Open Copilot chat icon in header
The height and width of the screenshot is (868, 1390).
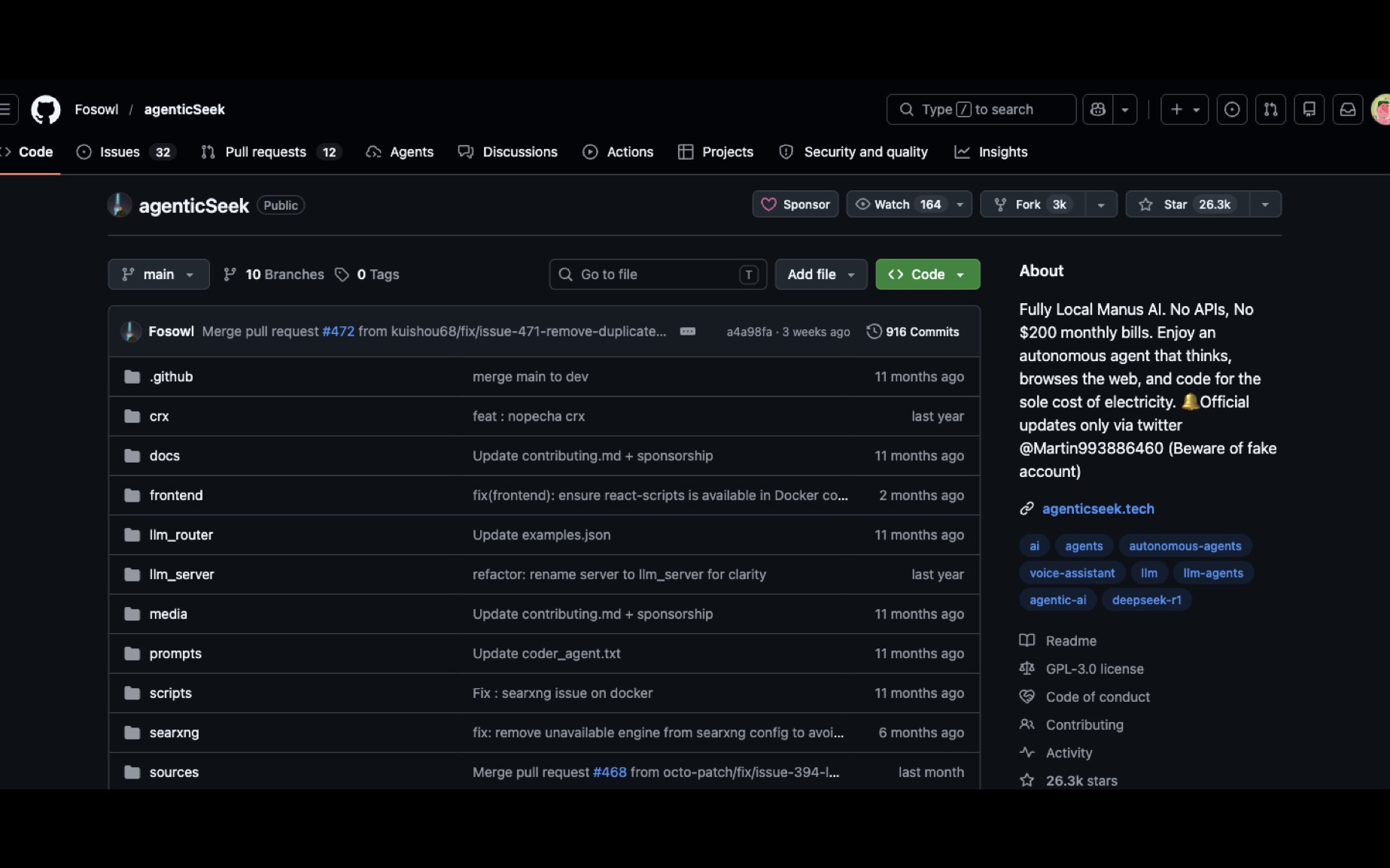coord(1098,110)
